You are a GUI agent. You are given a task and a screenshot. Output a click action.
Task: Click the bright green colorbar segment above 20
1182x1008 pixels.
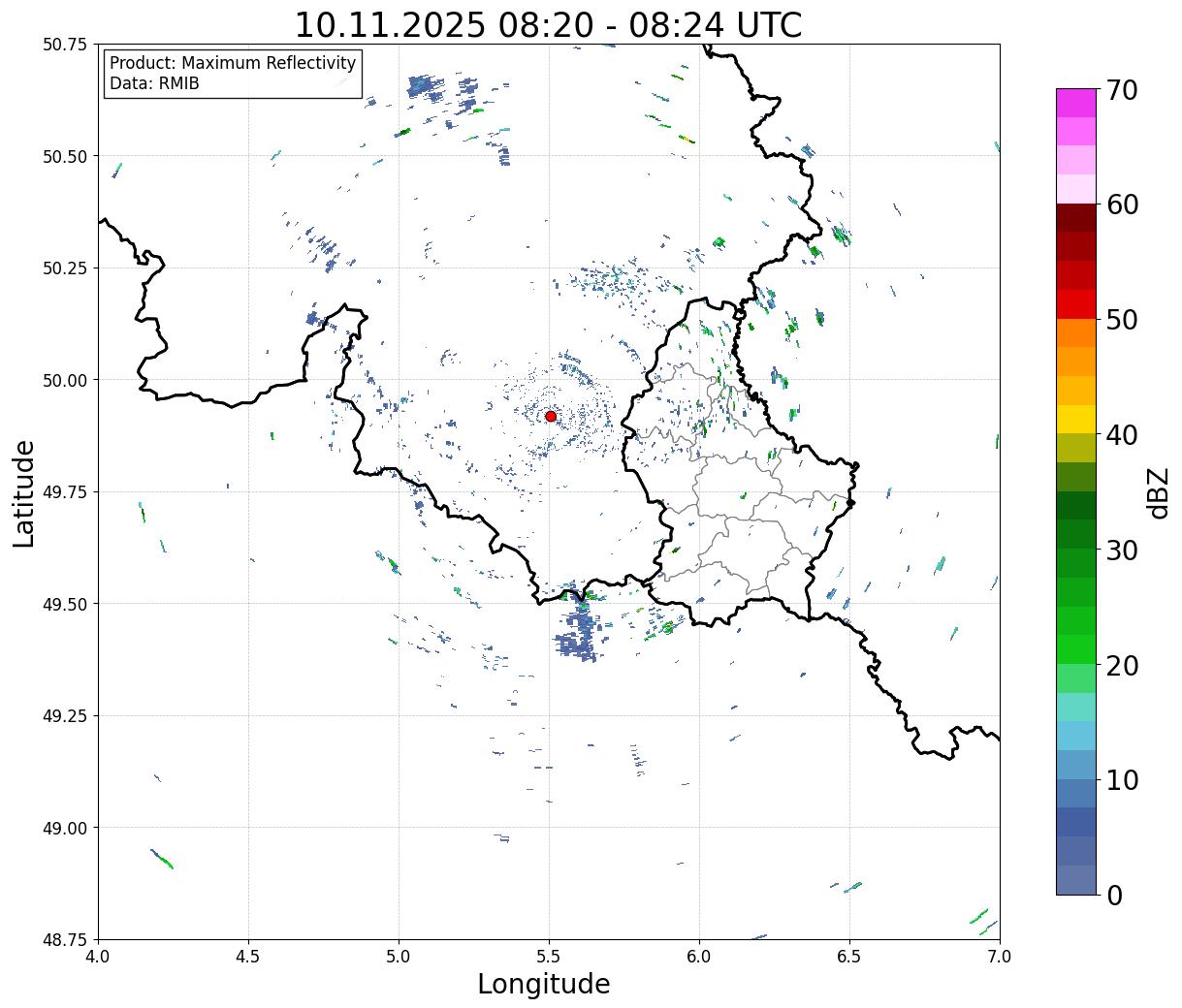point(1075,649)
